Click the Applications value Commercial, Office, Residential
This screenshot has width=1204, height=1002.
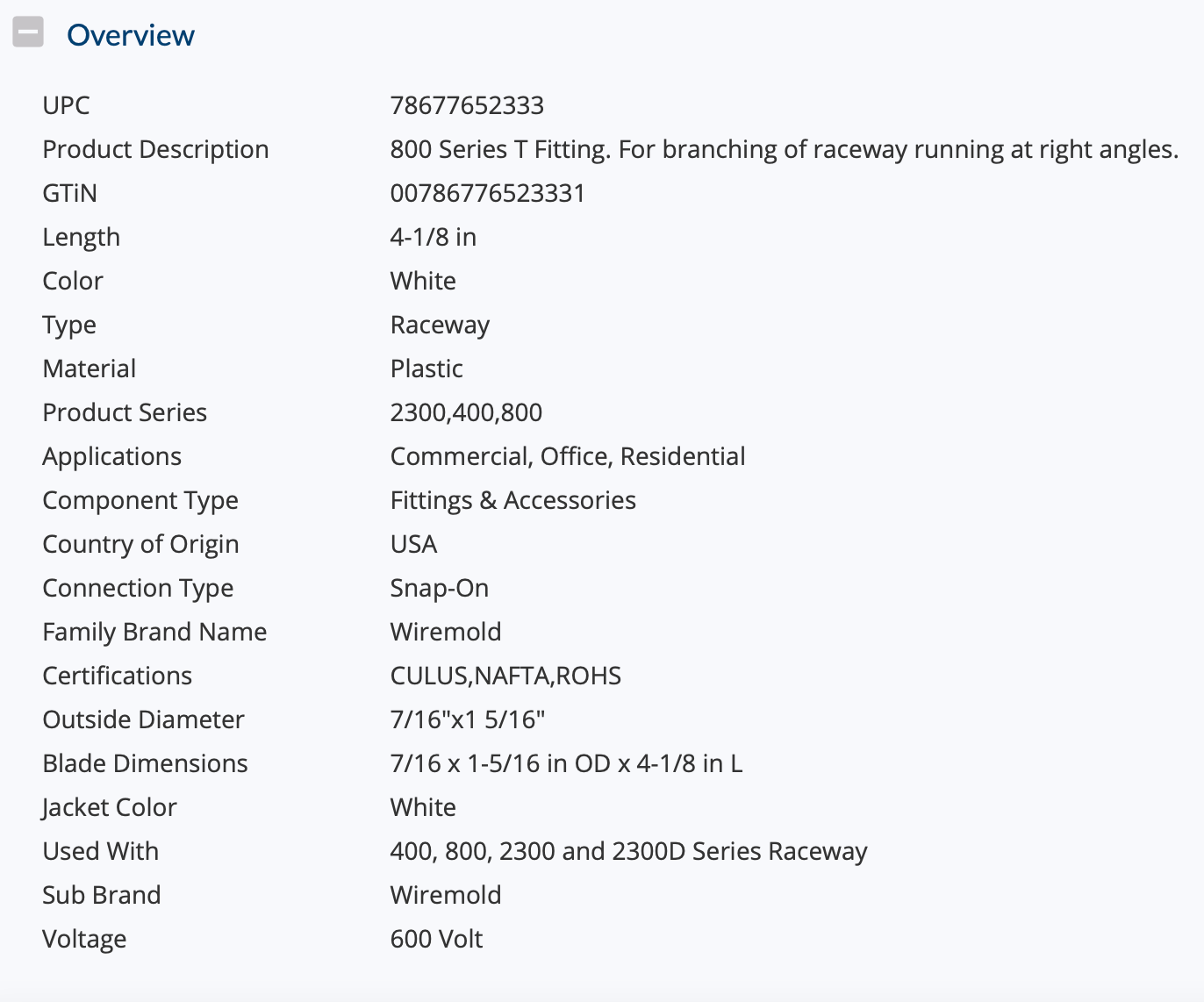tap(568, 456)
